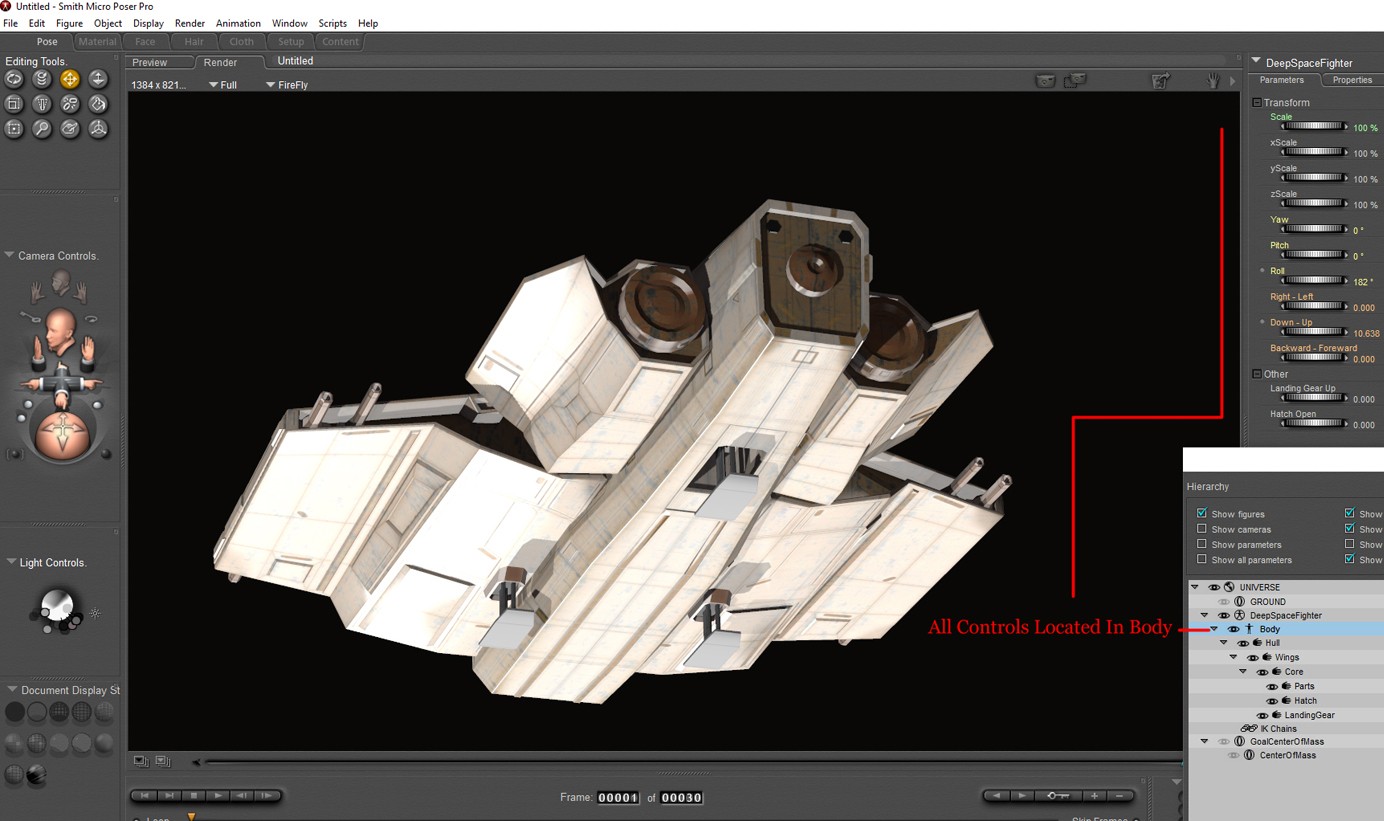Click the left hand camera control icon

pos(38,291)
